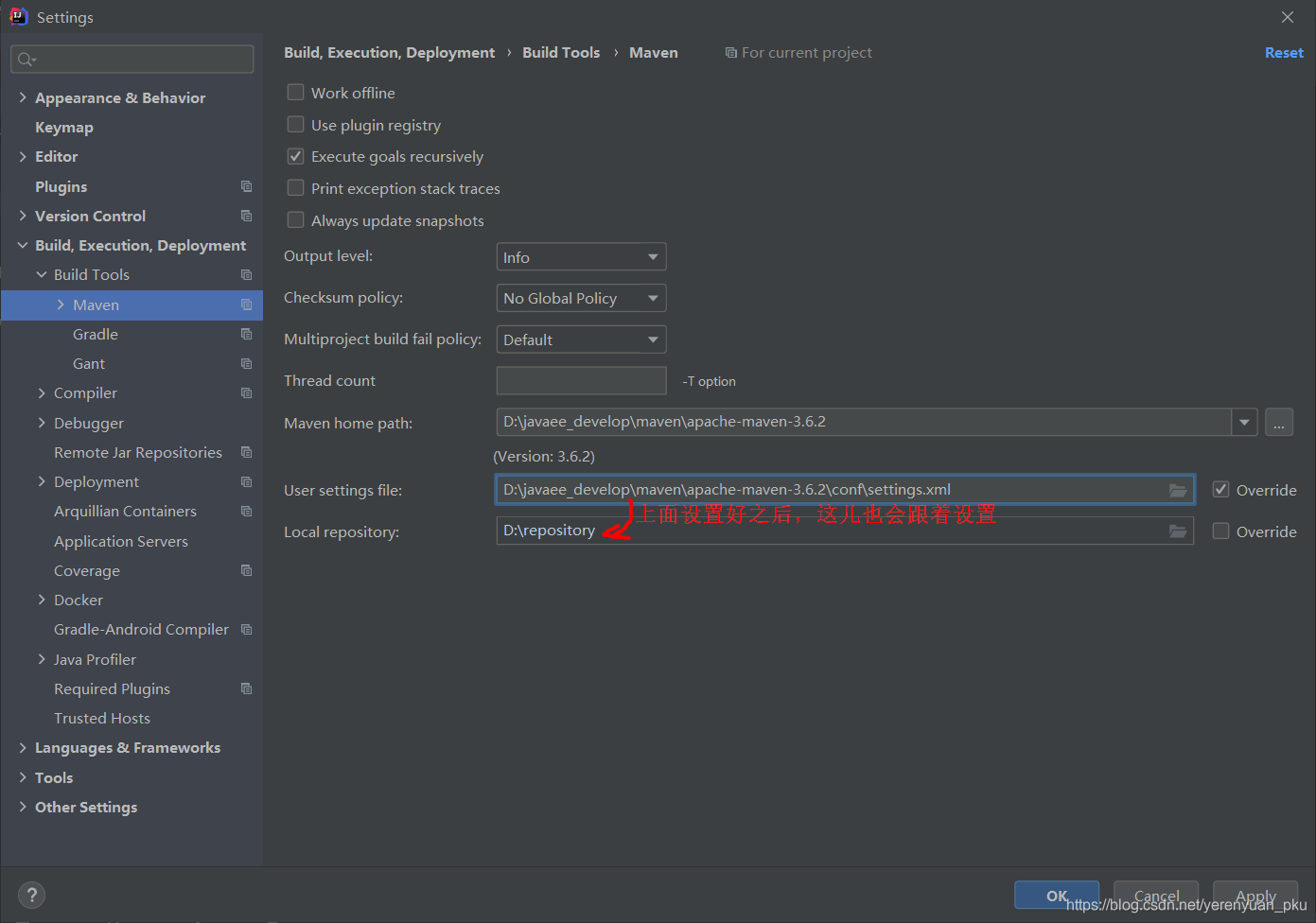1316x923 pixels.
Task: Click the IntelliJ logo in the title bar
Action: 18,16
